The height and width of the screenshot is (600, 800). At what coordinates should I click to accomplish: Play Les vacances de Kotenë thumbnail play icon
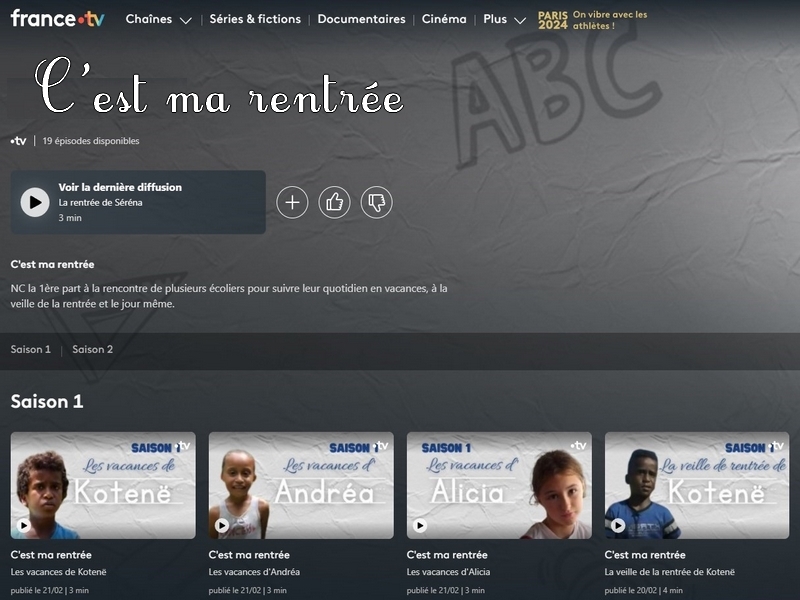click(x=23, y=524)
